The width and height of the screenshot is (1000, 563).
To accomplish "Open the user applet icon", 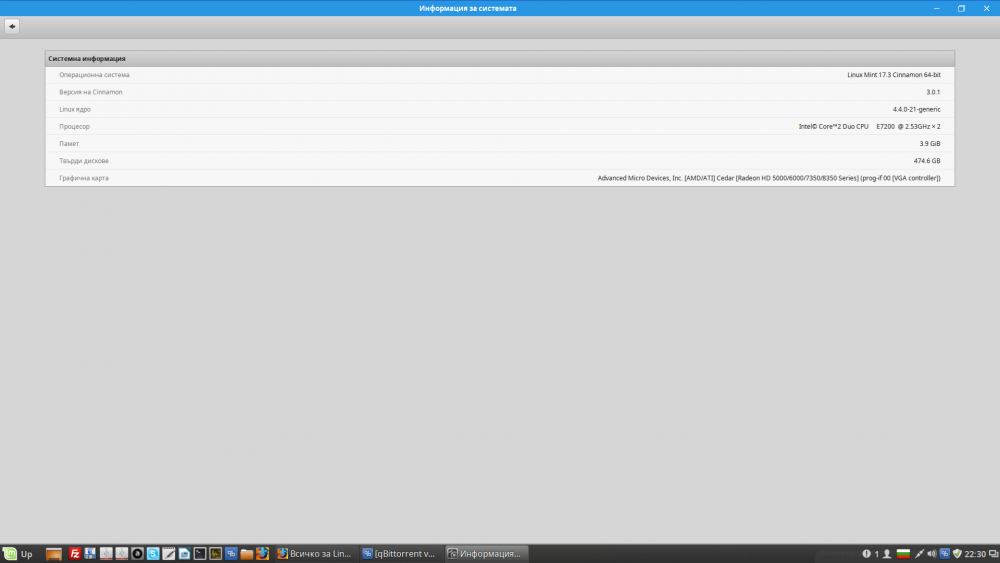I will [886, 553].
